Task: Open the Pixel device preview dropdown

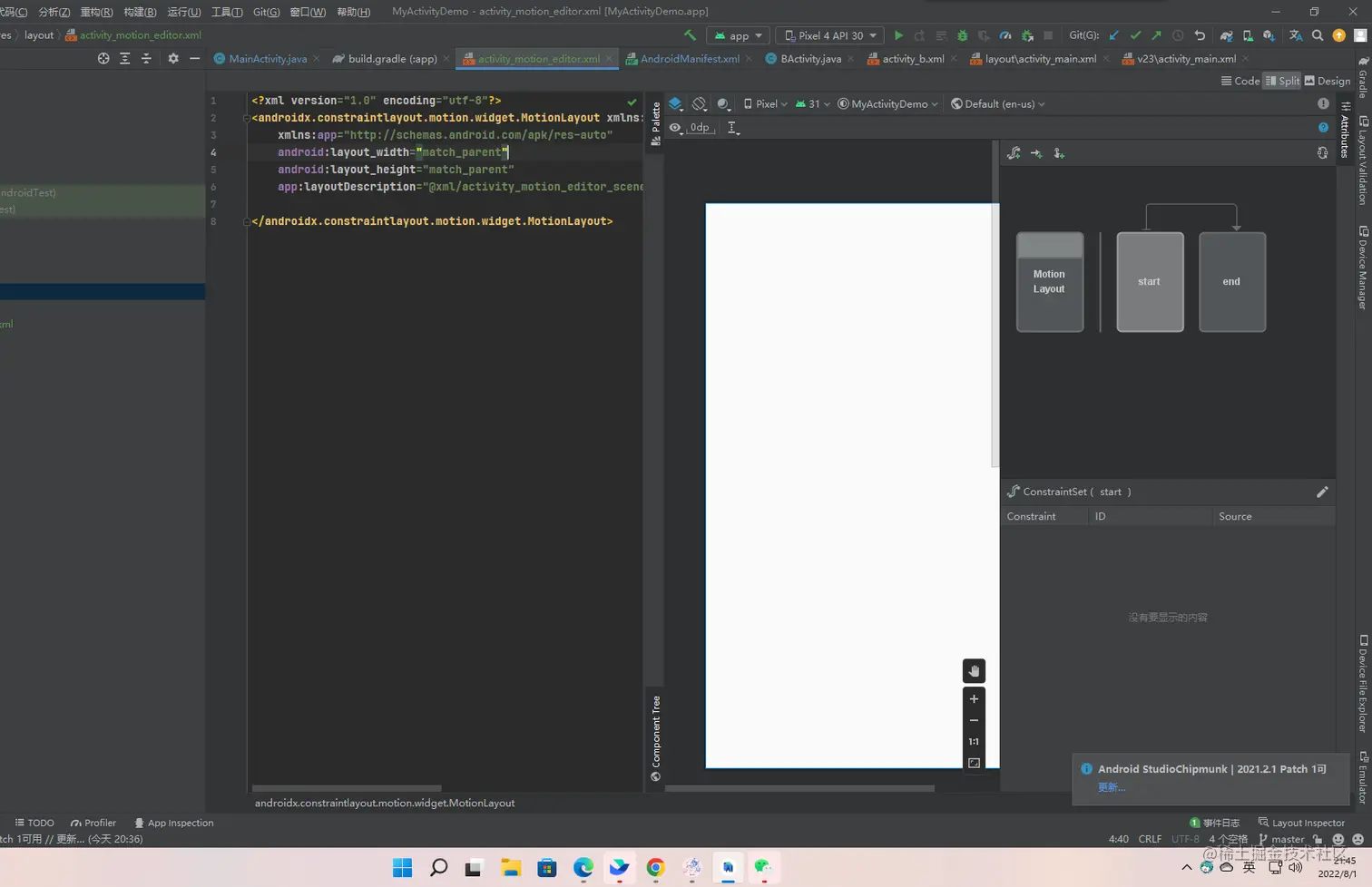Action: tap(766, 103)
